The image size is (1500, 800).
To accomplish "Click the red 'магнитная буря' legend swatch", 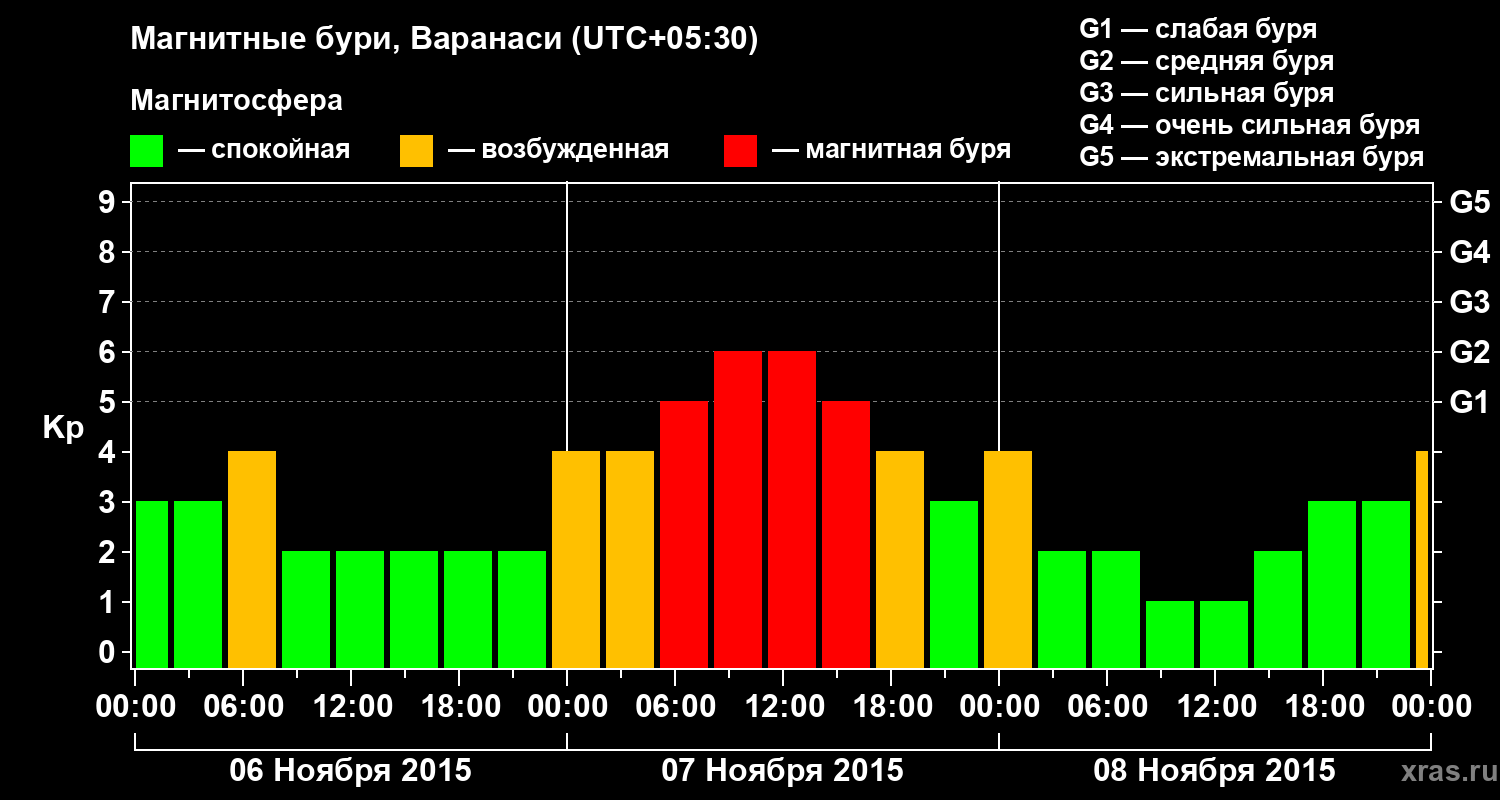I will [x=740, y=151].
